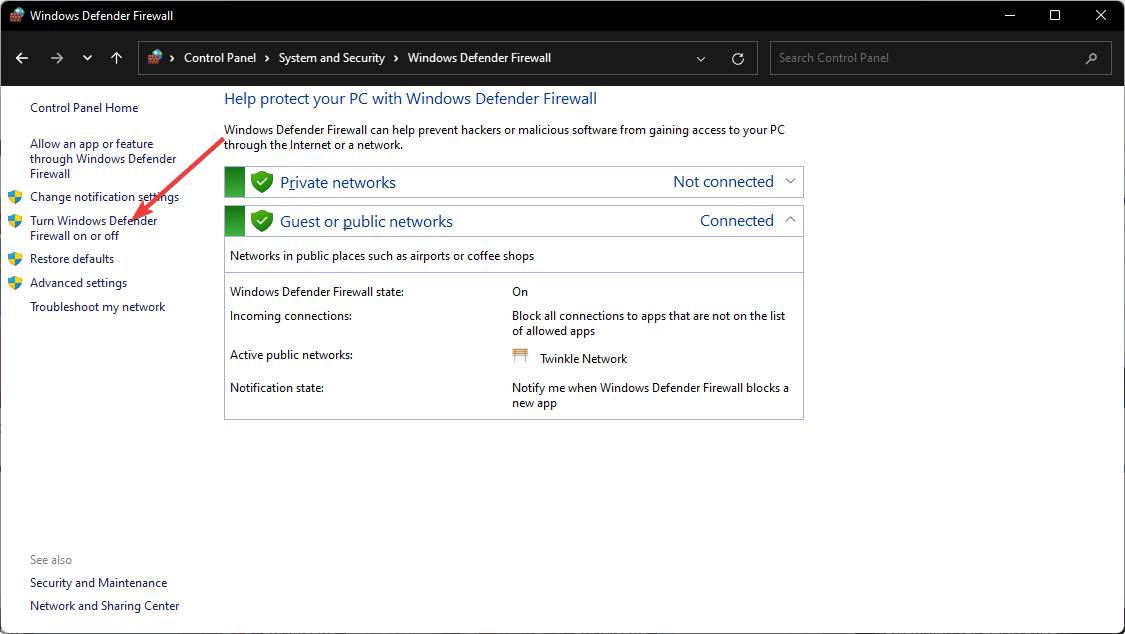This screenshot has width=1125, height=634.
Task: Expand the Private networks section
Action: pyautogui.click(x=791, y=181)
